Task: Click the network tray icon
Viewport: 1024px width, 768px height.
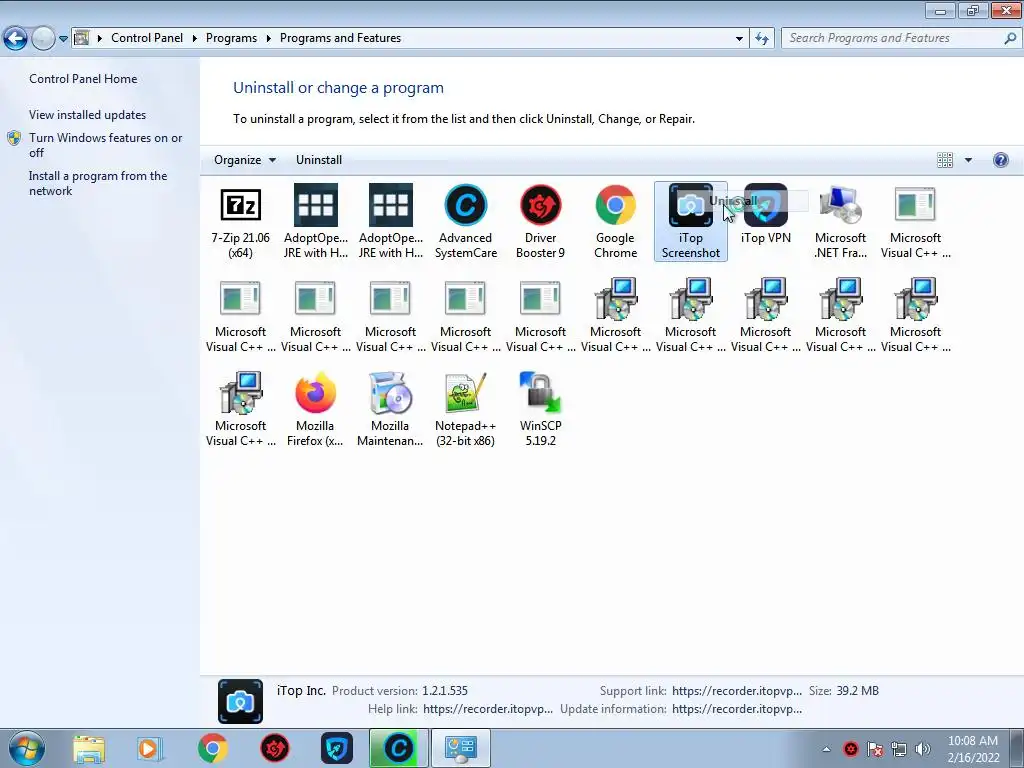Action: click(899, 749)
